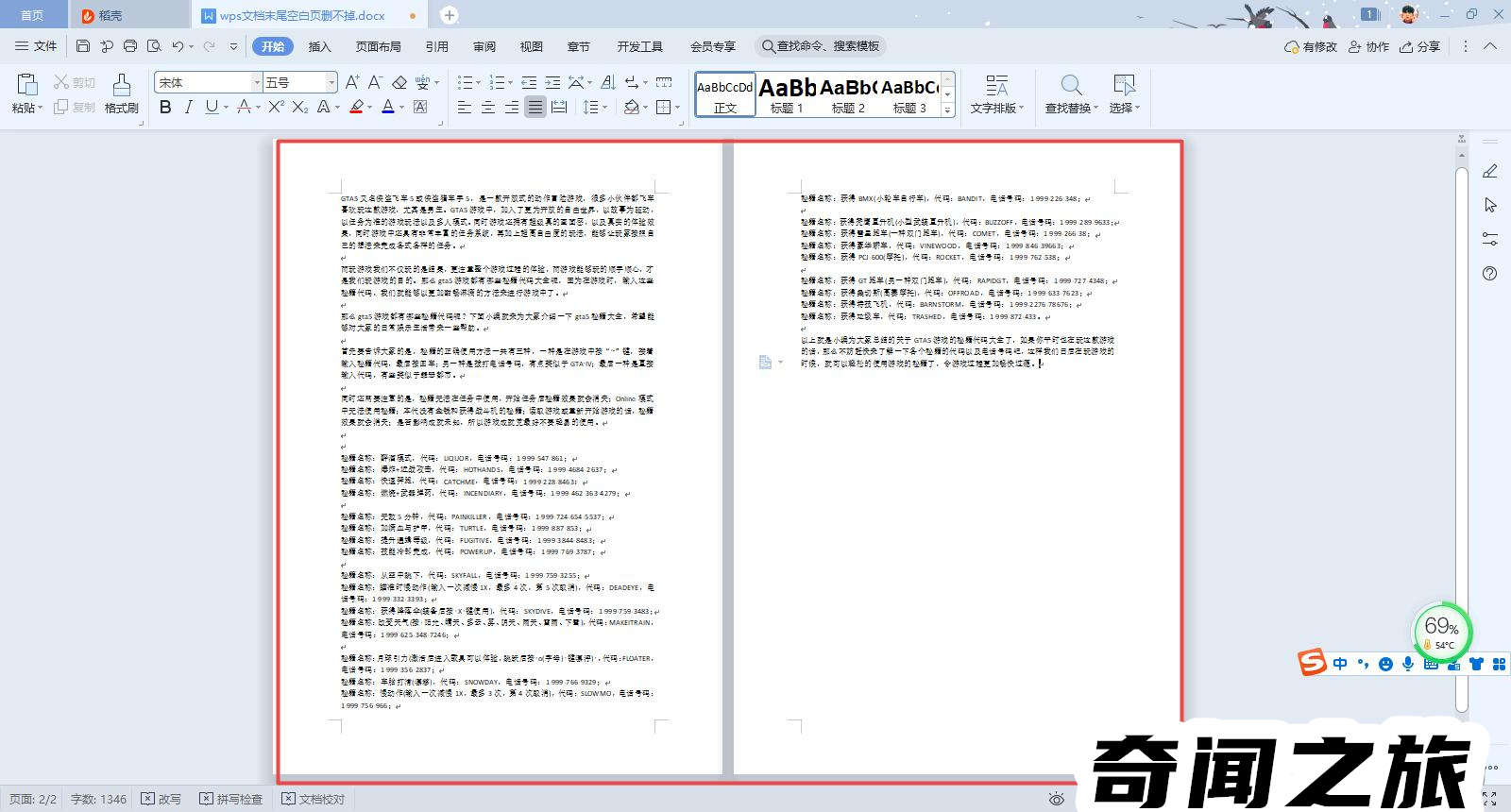Expand the styles gallery with the bottom arrow

tap(948, 110)
